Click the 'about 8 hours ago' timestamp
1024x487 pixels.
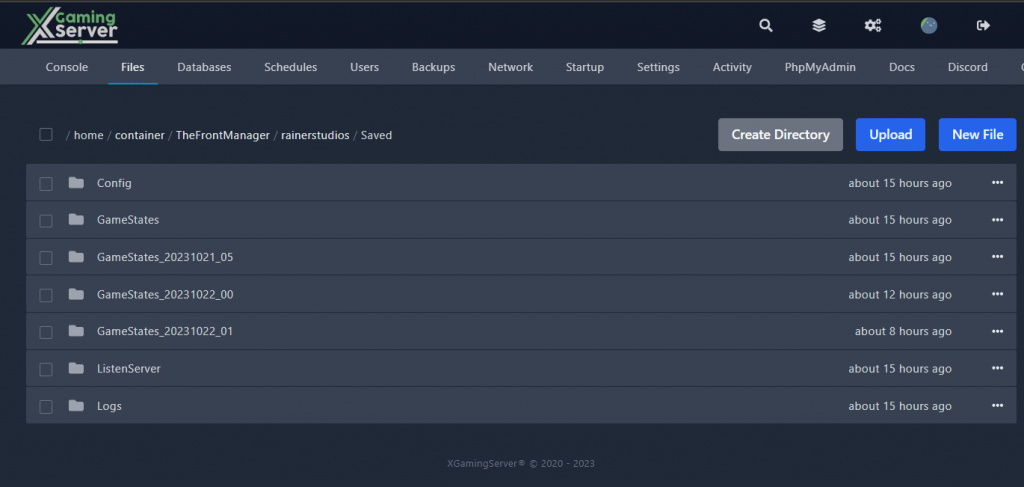click(x=903, y=331)
